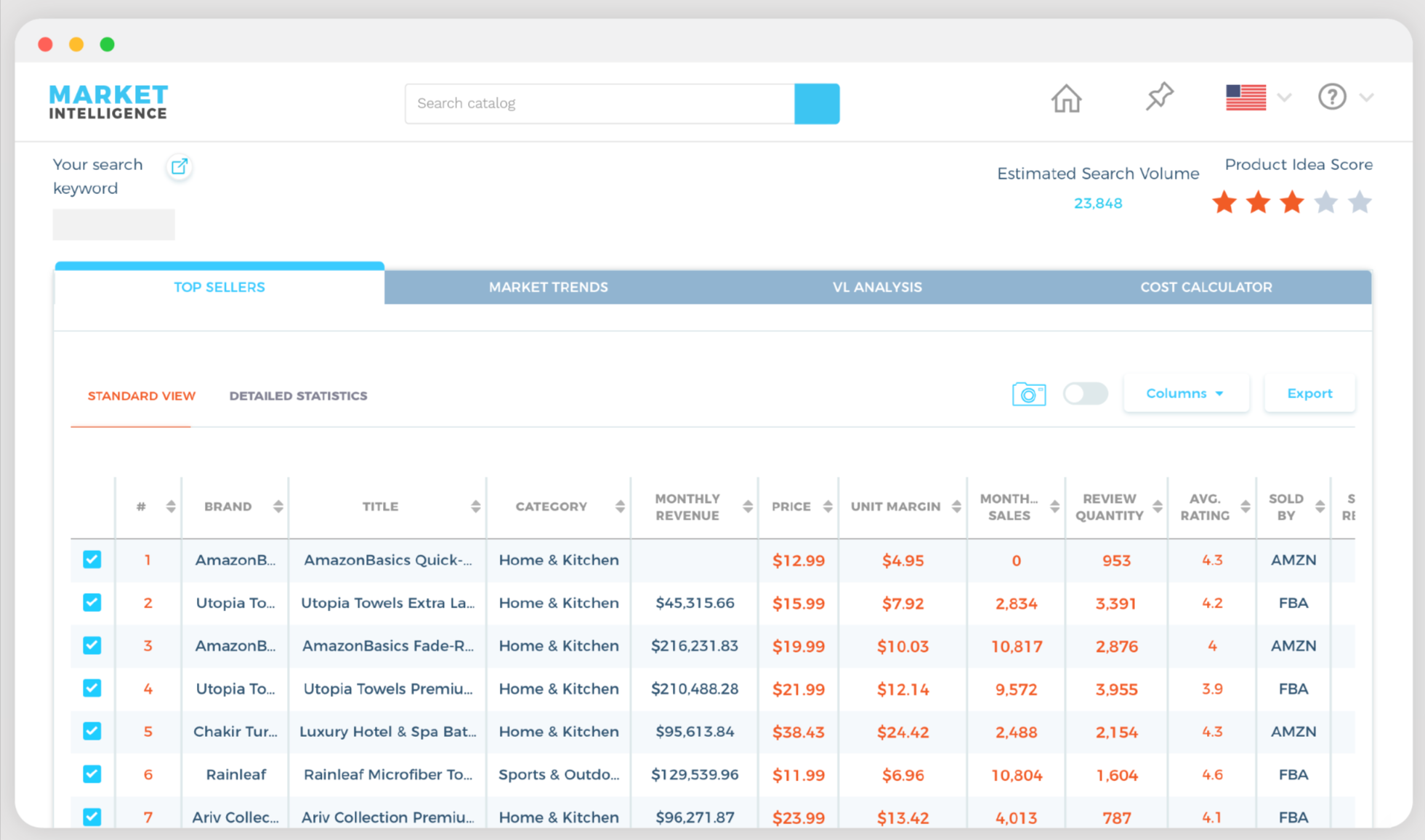The width and height of the screenshot is (1425, 840).
Task: Uncheck row 6 Rainleaf checkbox
Action: (92, 774)
